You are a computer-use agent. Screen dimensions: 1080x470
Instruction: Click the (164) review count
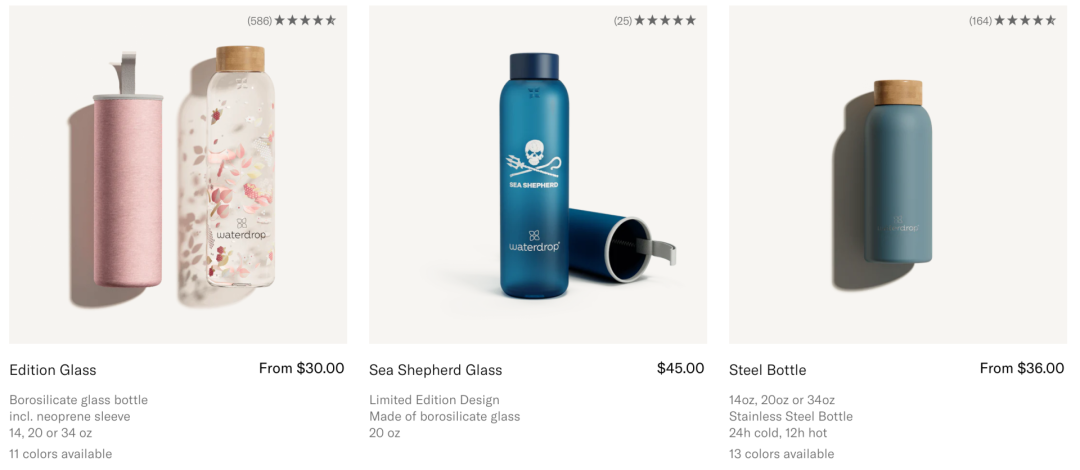pyautogui.click(x=980, y=21)
